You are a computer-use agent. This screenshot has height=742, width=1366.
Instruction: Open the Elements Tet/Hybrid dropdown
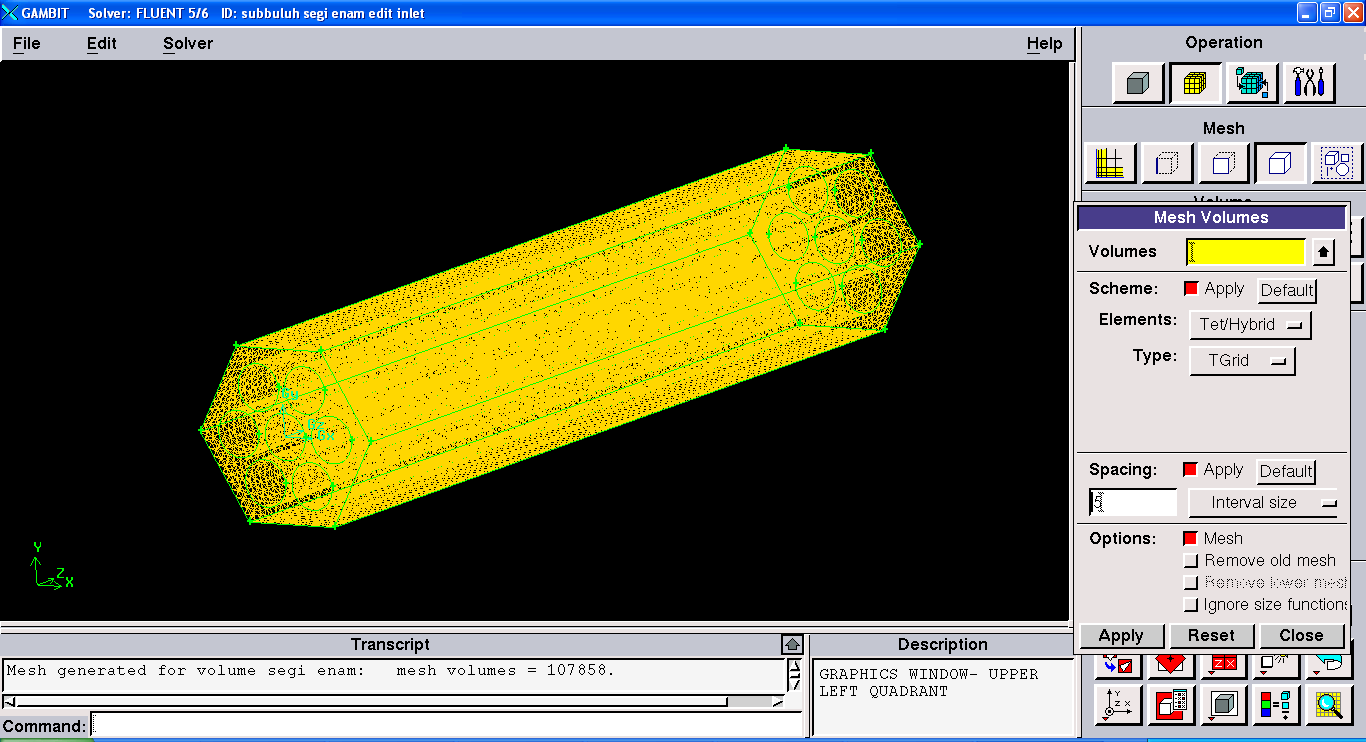(1249, 325)
